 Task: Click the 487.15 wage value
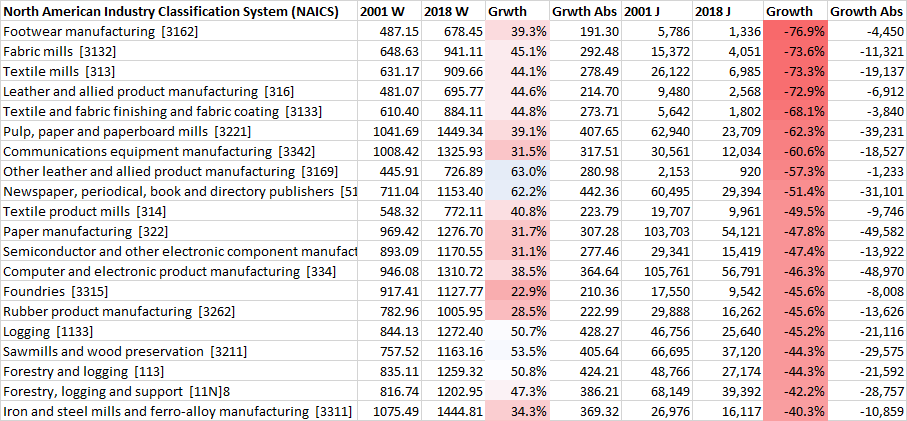click(390, 31)
